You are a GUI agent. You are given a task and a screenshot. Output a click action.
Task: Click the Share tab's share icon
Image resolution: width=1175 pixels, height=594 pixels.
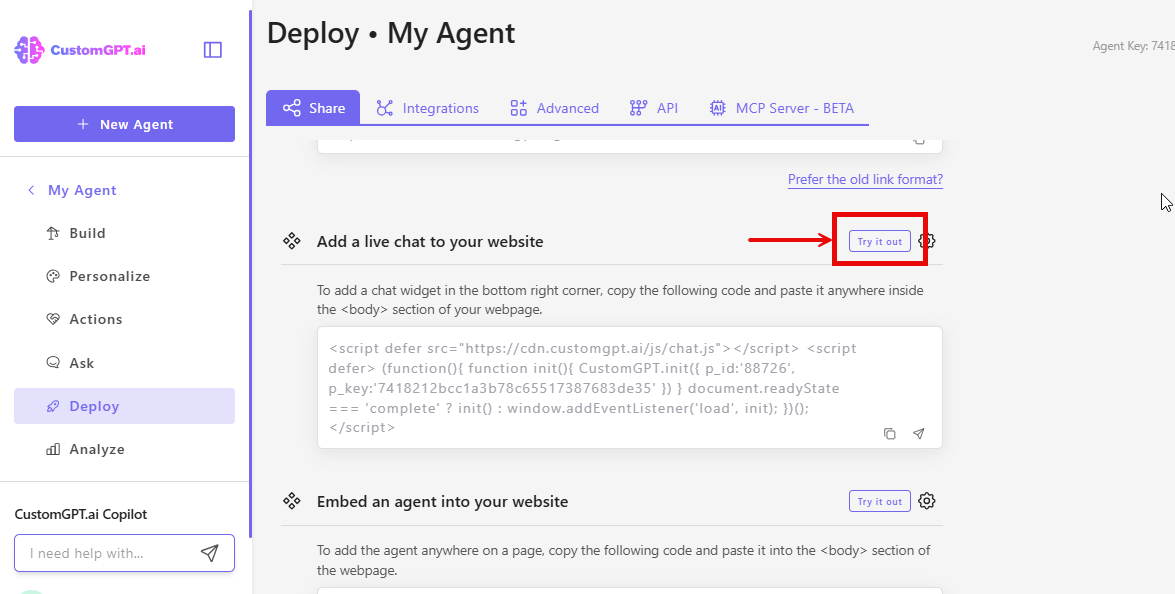point(292,108)
